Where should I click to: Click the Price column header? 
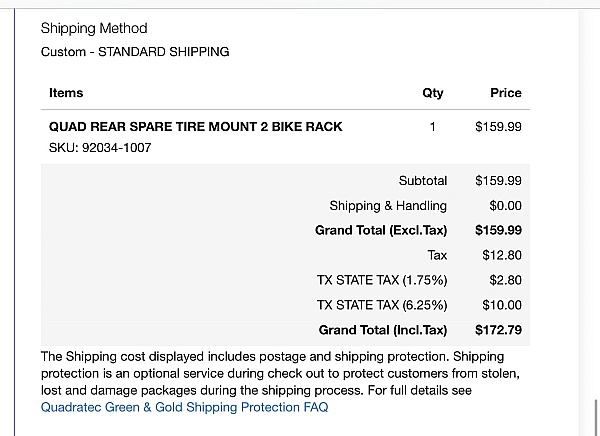(505, 93)
